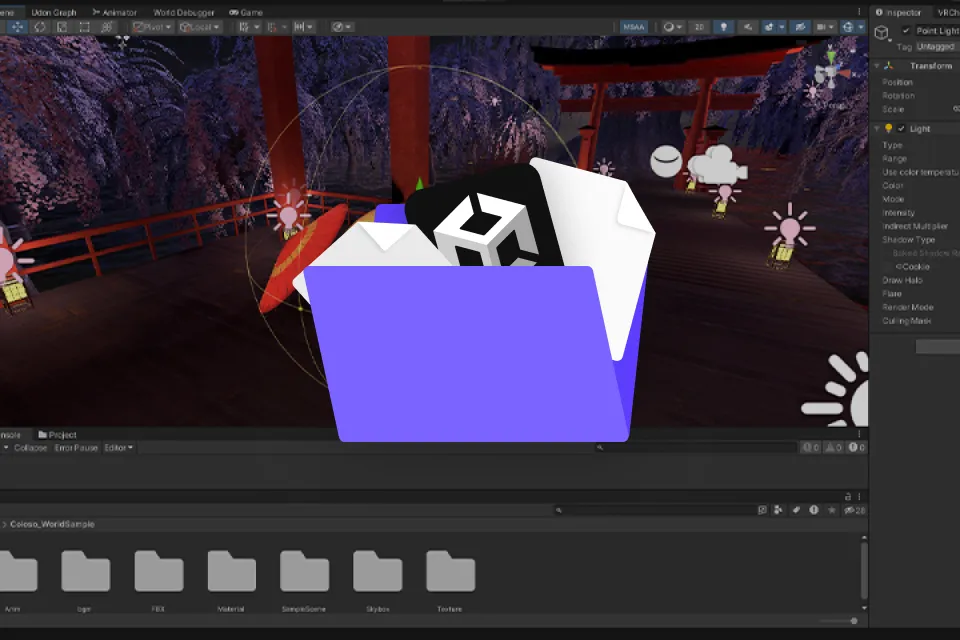Click the scene orientation gizmo

(831, 73)
